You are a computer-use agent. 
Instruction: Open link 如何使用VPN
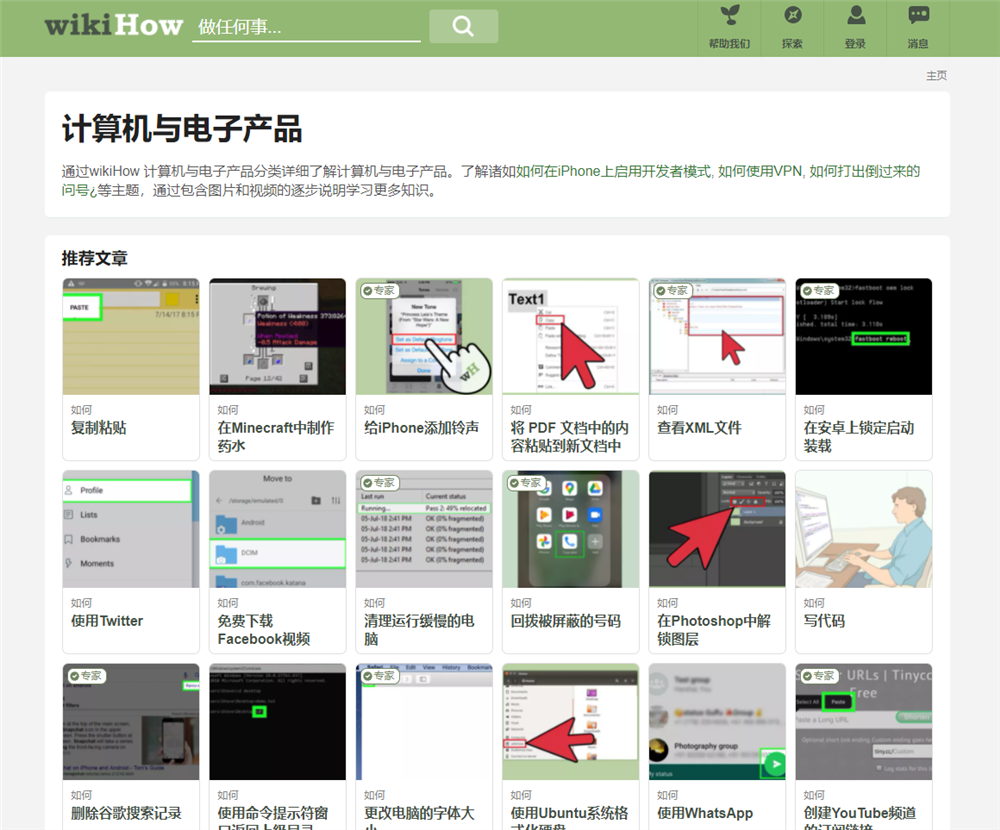[760, 171]
